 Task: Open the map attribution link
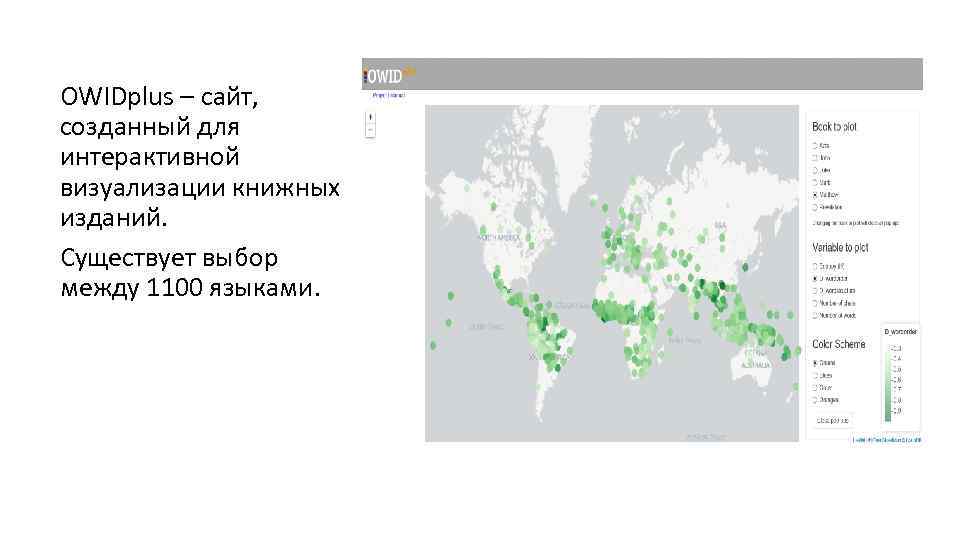coord(887,440)
